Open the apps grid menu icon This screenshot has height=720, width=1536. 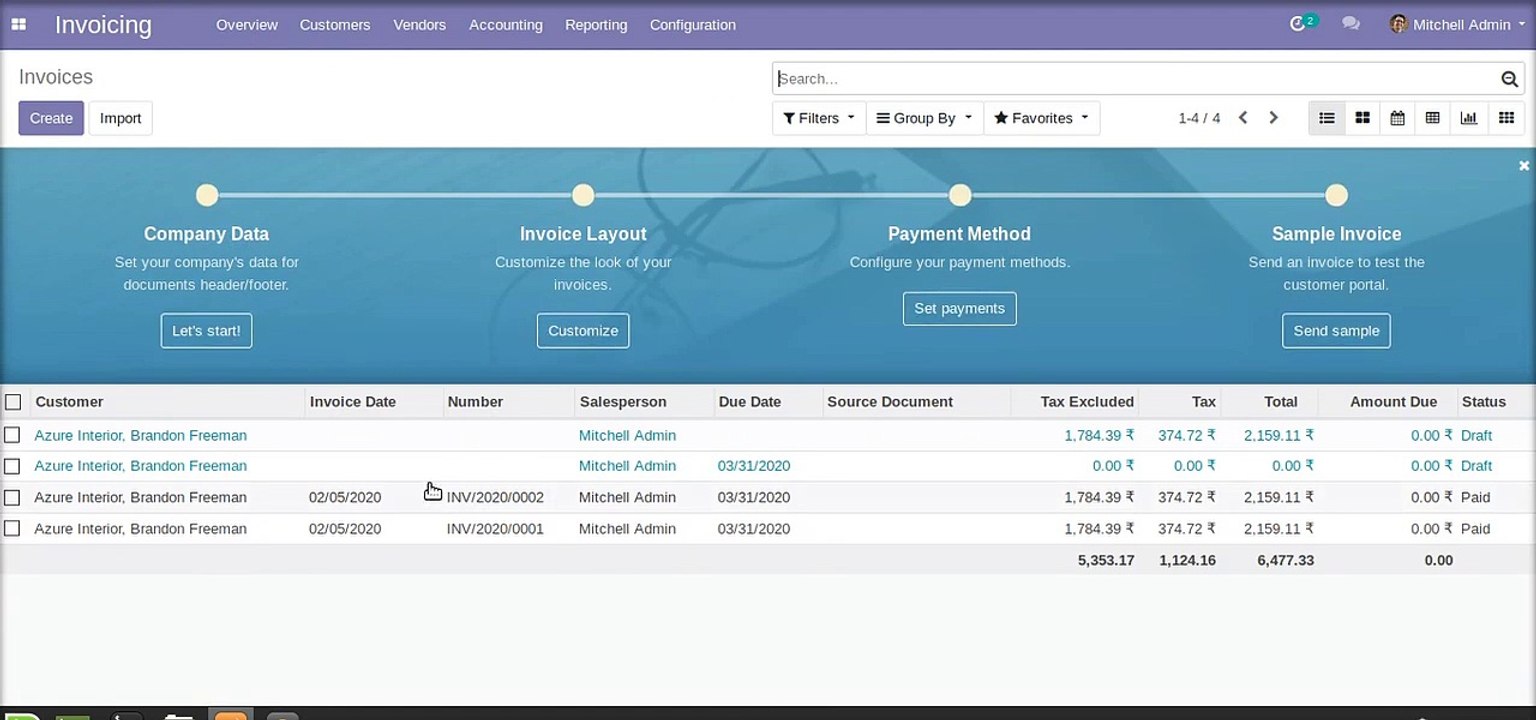[18, 25]
